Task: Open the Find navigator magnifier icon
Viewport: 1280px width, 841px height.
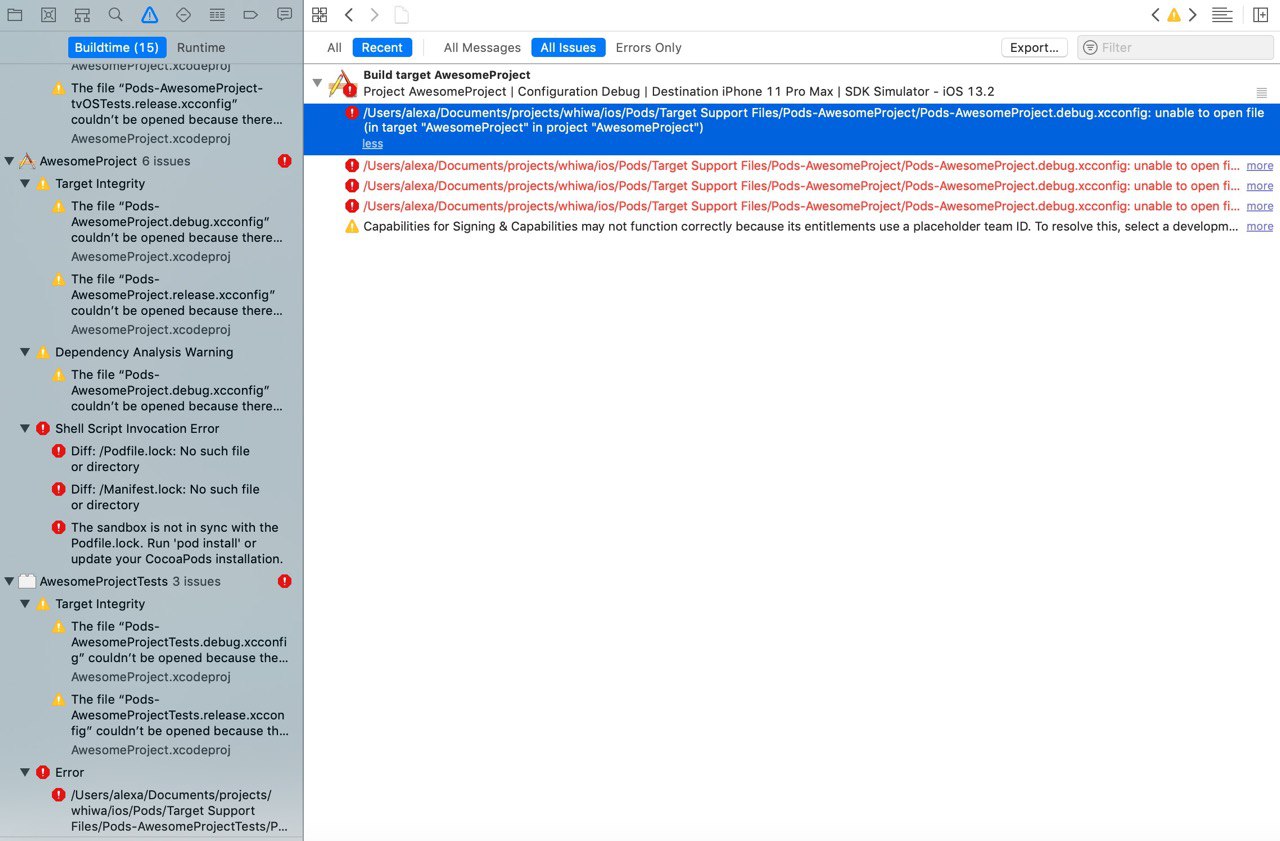Action: [116, 15]
